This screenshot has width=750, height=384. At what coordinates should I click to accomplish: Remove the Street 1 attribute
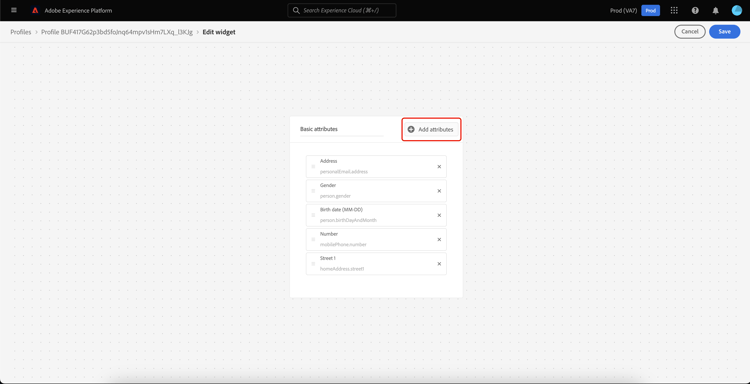pyautogui.click(x=439, y=263)
